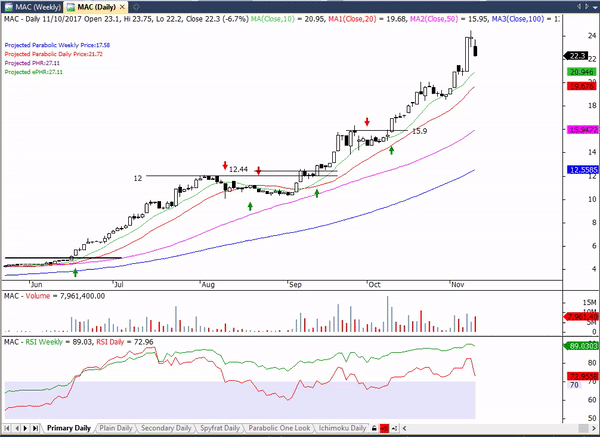
Task: Open the Spyfrat Daily sheet
Action: coord(220,428)
